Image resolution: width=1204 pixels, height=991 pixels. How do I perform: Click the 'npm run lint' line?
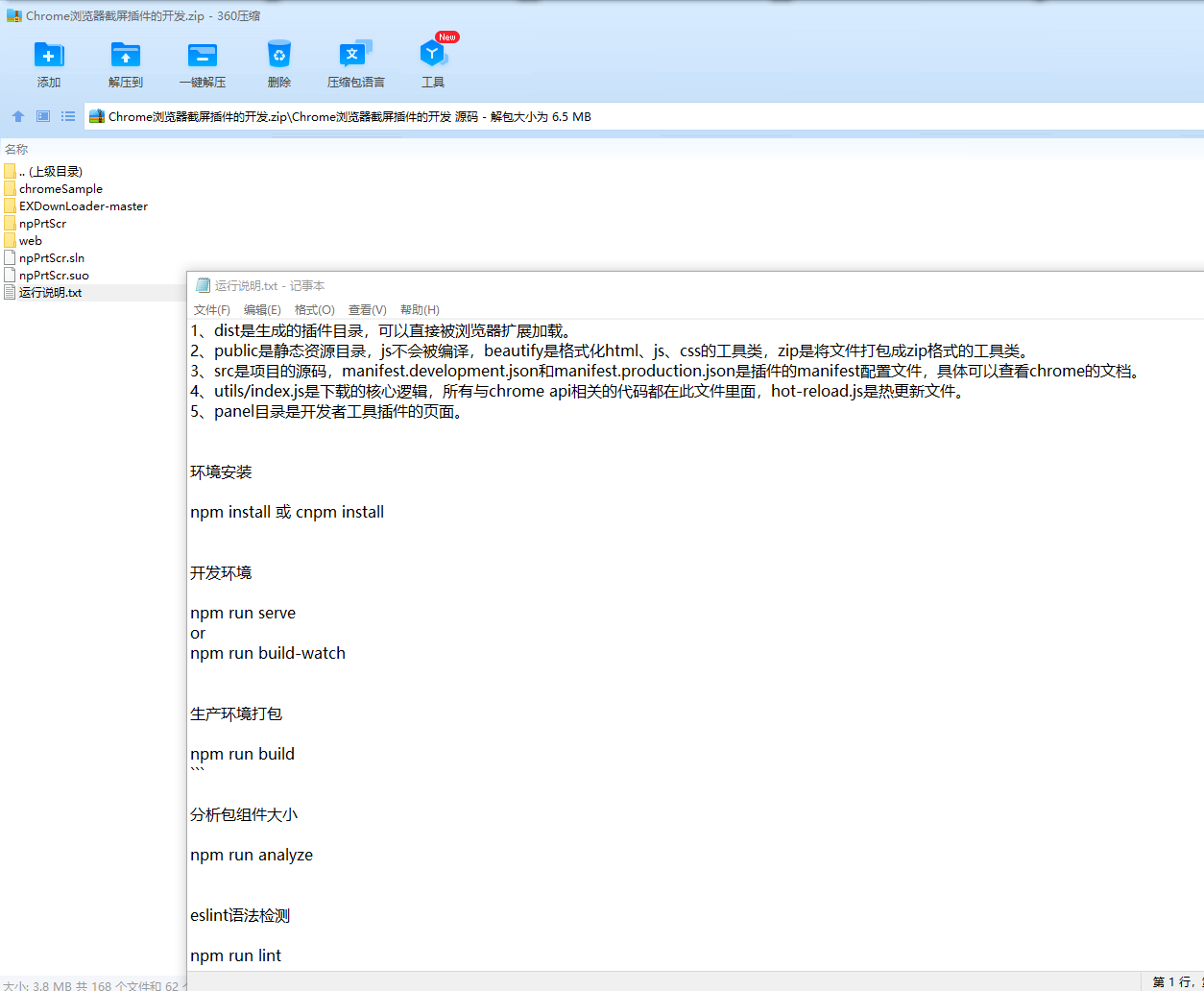(x=235, y=955)
